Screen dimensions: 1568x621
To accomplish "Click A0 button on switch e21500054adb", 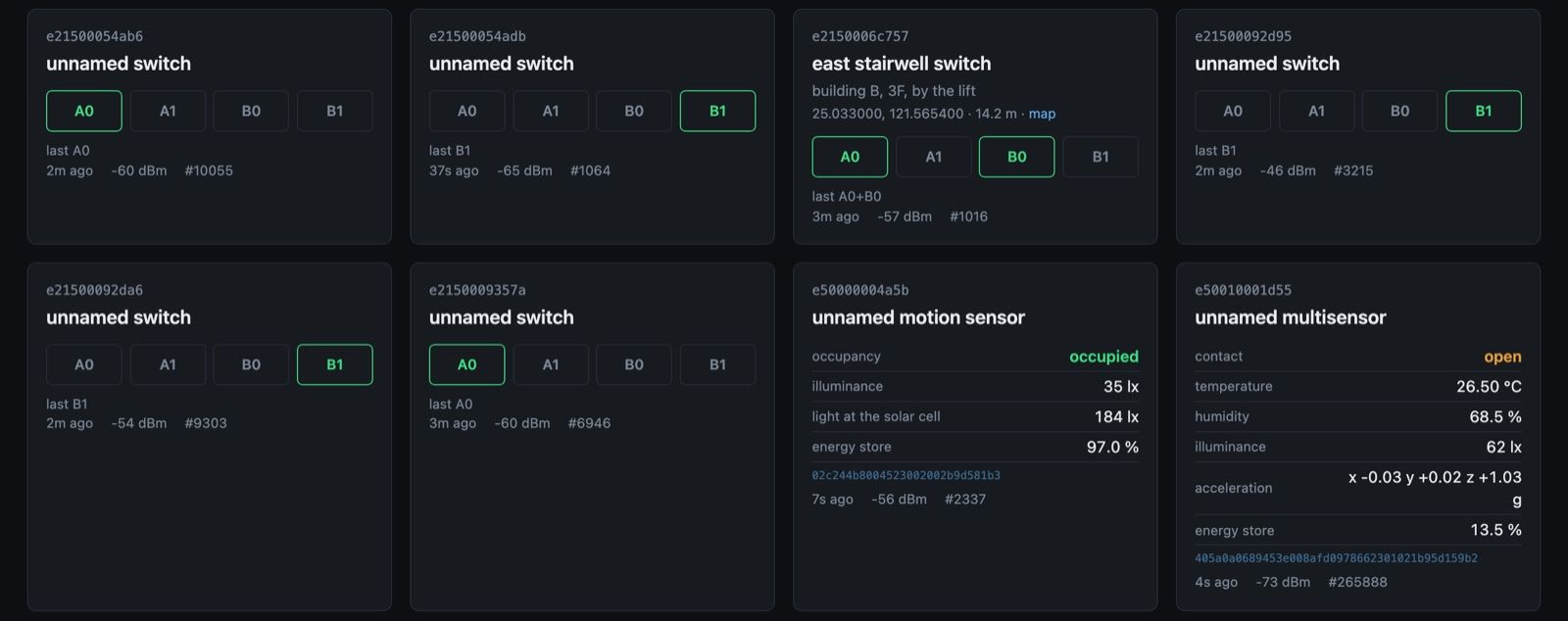I will pos(467,111).
